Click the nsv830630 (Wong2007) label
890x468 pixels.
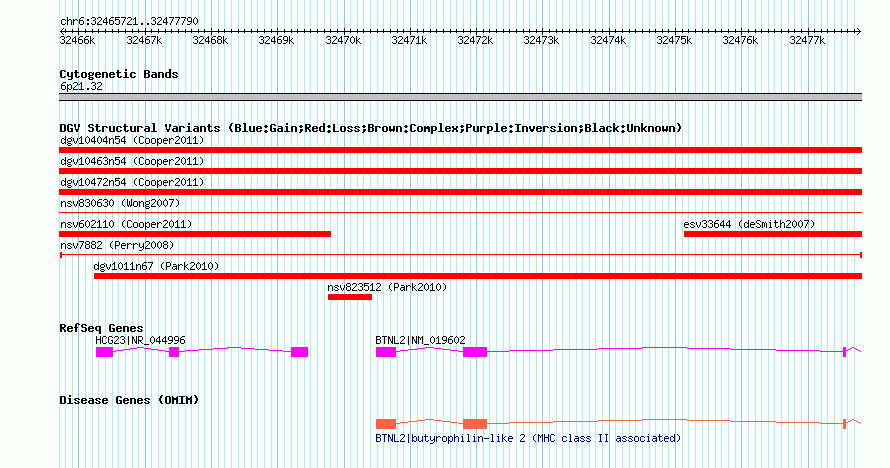[x=120, y=204]
